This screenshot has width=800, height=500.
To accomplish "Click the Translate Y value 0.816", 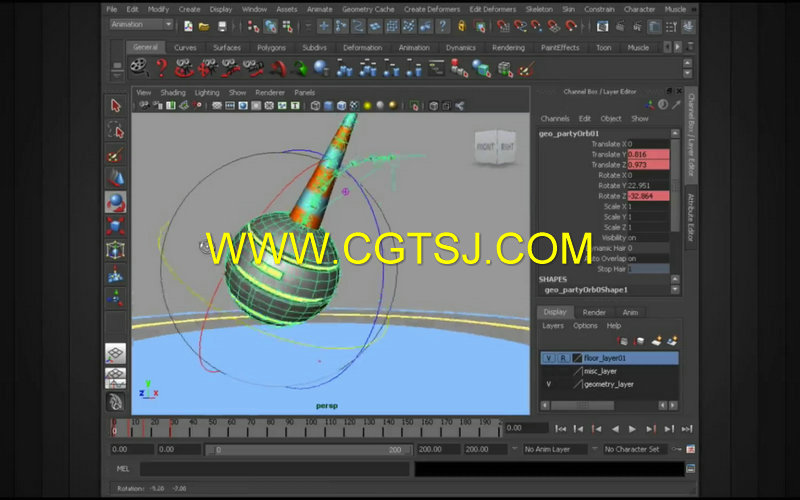I will coord(648,154).
